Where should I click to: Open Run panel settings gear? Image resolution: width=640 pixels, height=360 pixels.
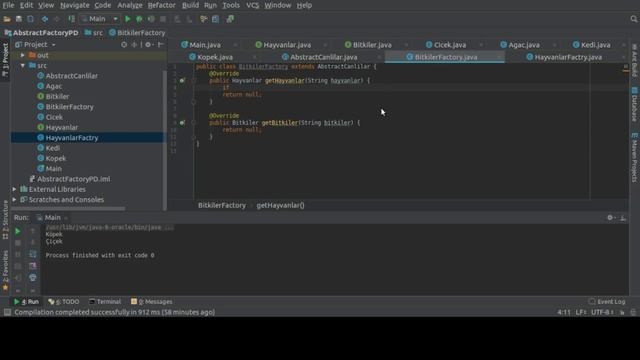tap(610, 218)
